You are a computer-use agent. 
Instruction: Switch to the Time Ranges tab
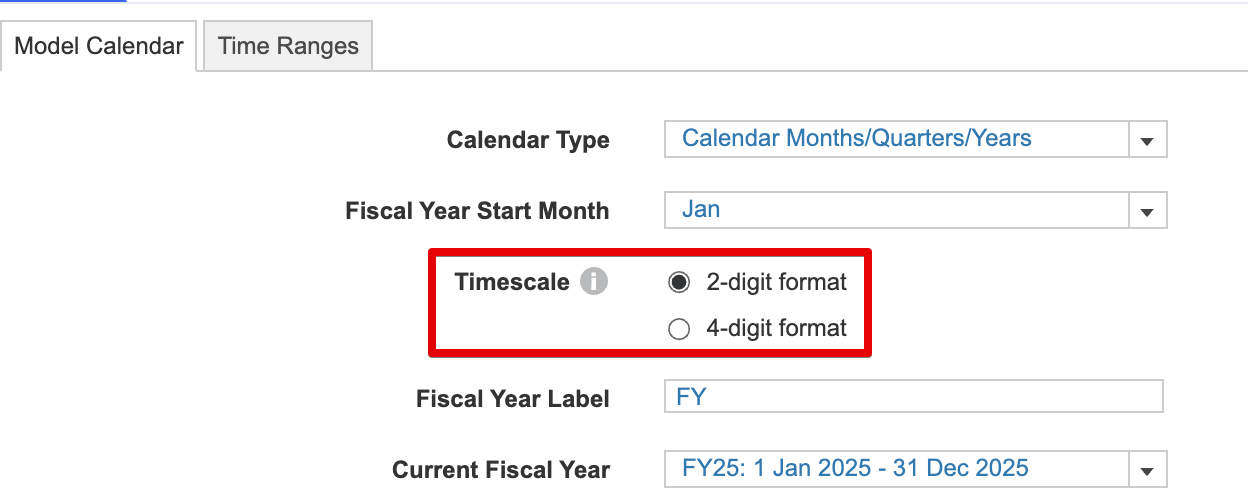[x=288, y=46]
